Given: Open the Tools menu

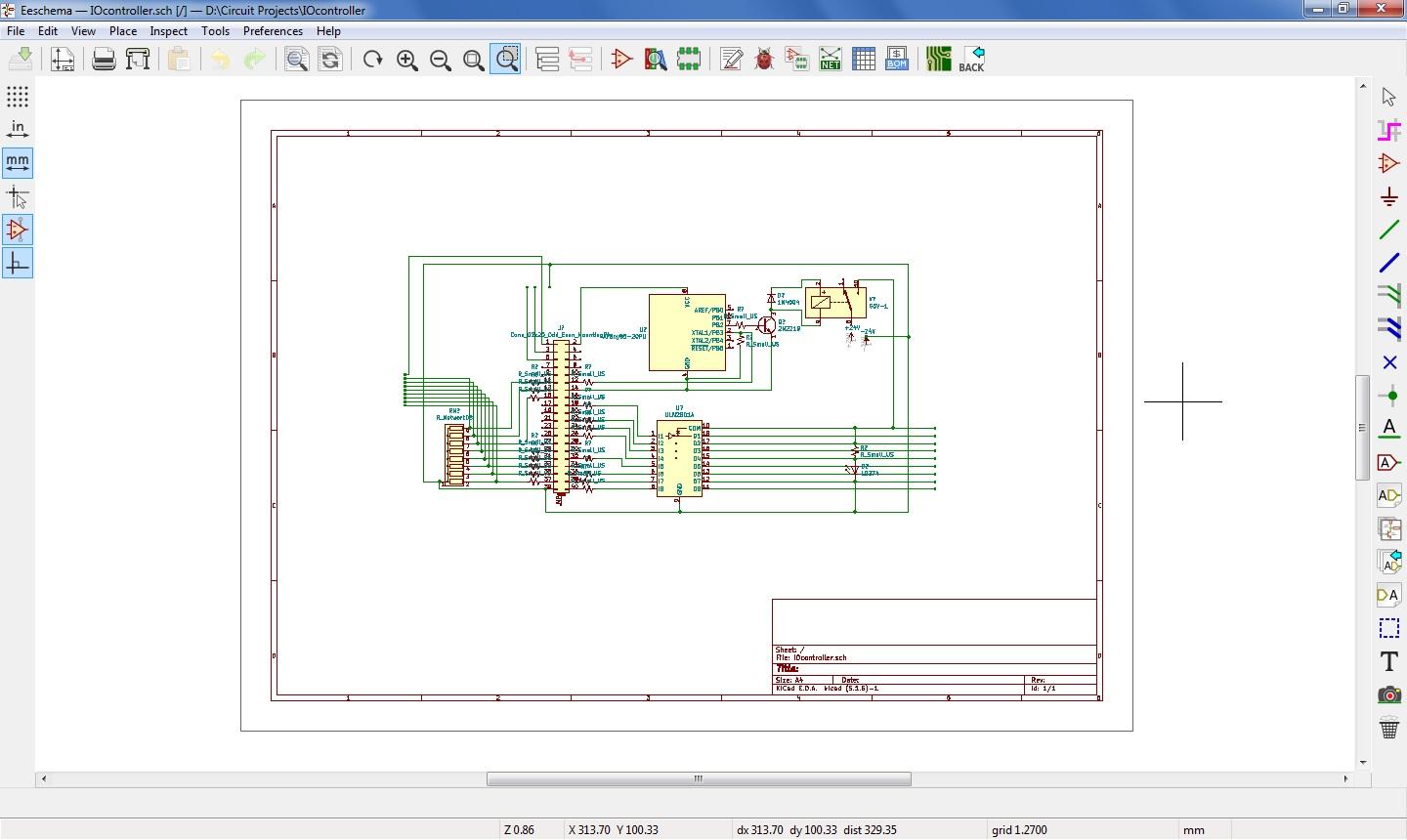Looking at the screenshot, I should pyautogui.click(x=215, y=30).
